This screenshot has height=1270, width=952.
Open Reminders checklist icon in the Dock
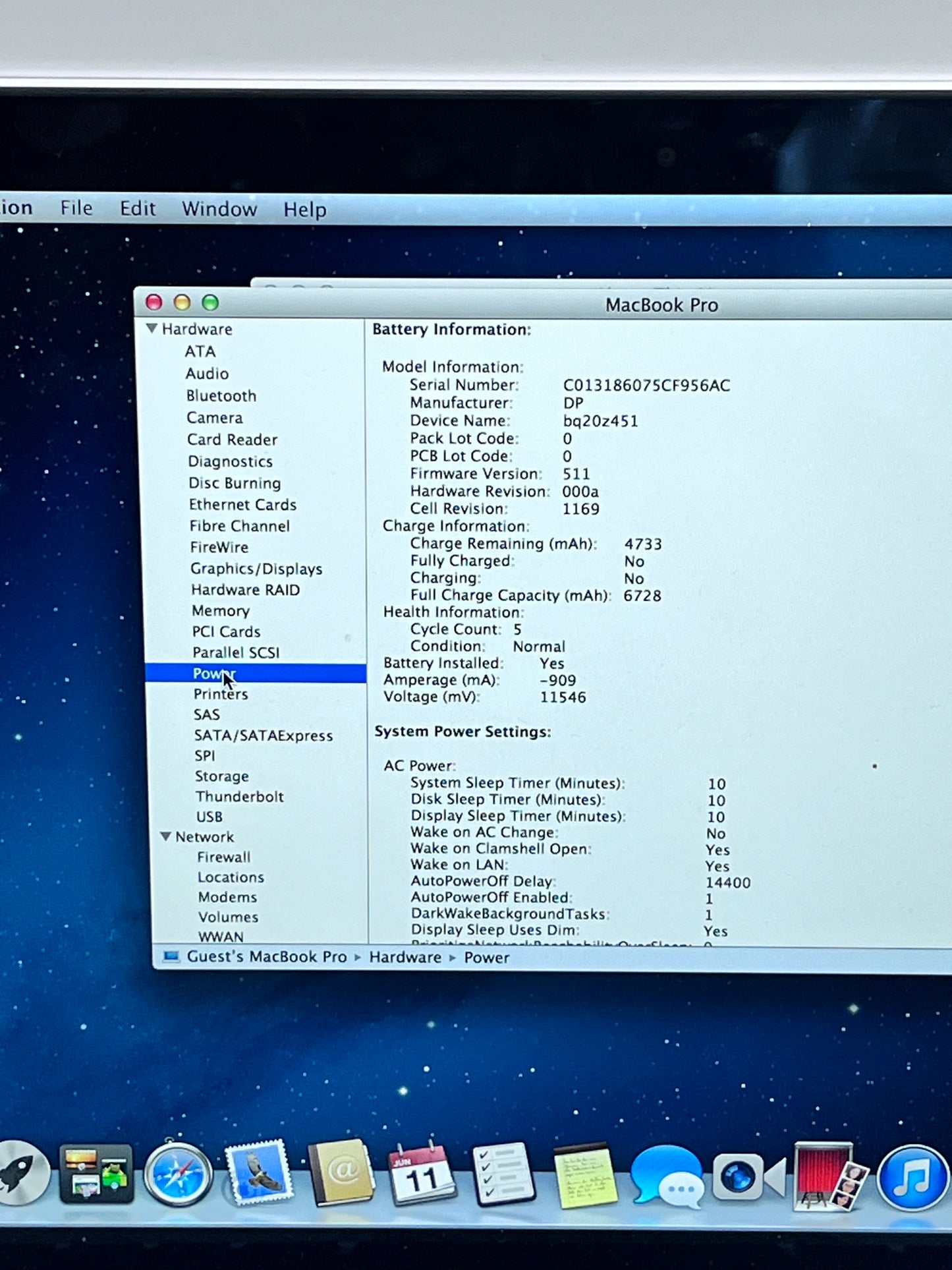point(503,1175)
